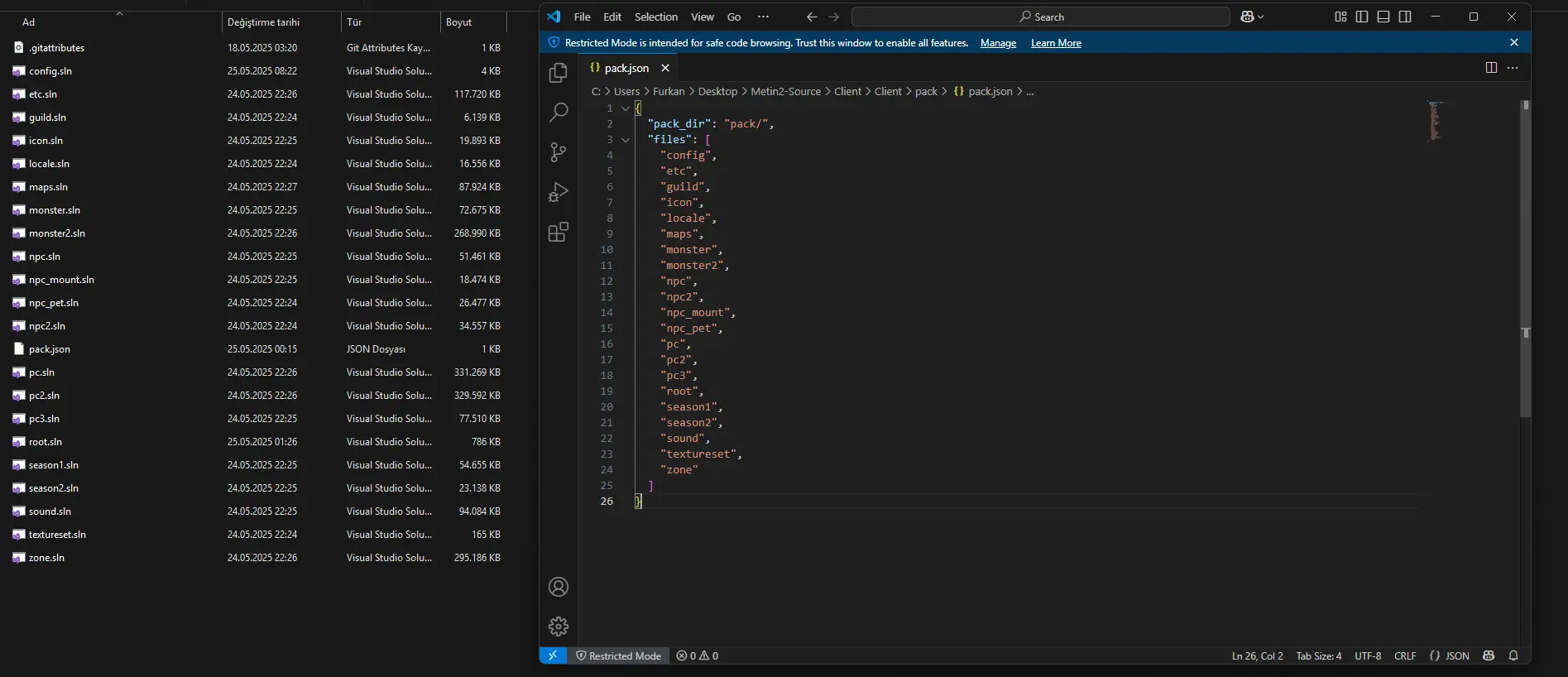Image resolution: width=1568 pixels, height=677 pixels.
Task: Click the Manage link in the banner
Action: [998, 43]
